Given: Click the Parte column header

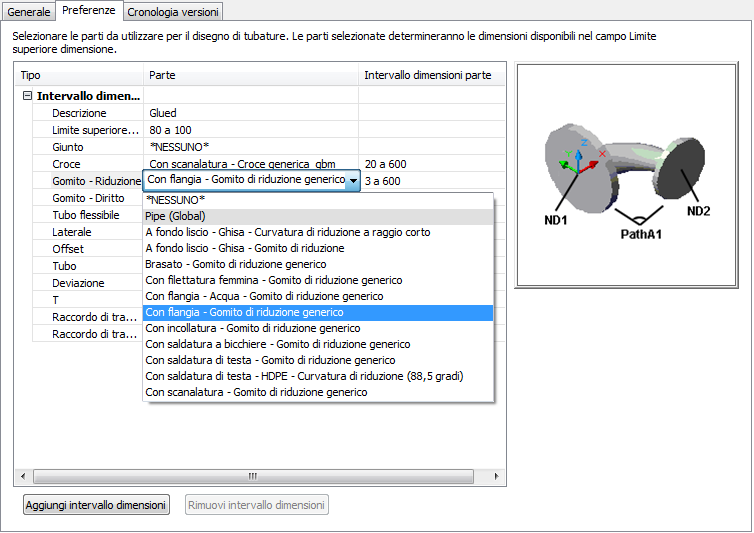Looking at the screenshot, I should pyautogui.click(x=251, y=75).
